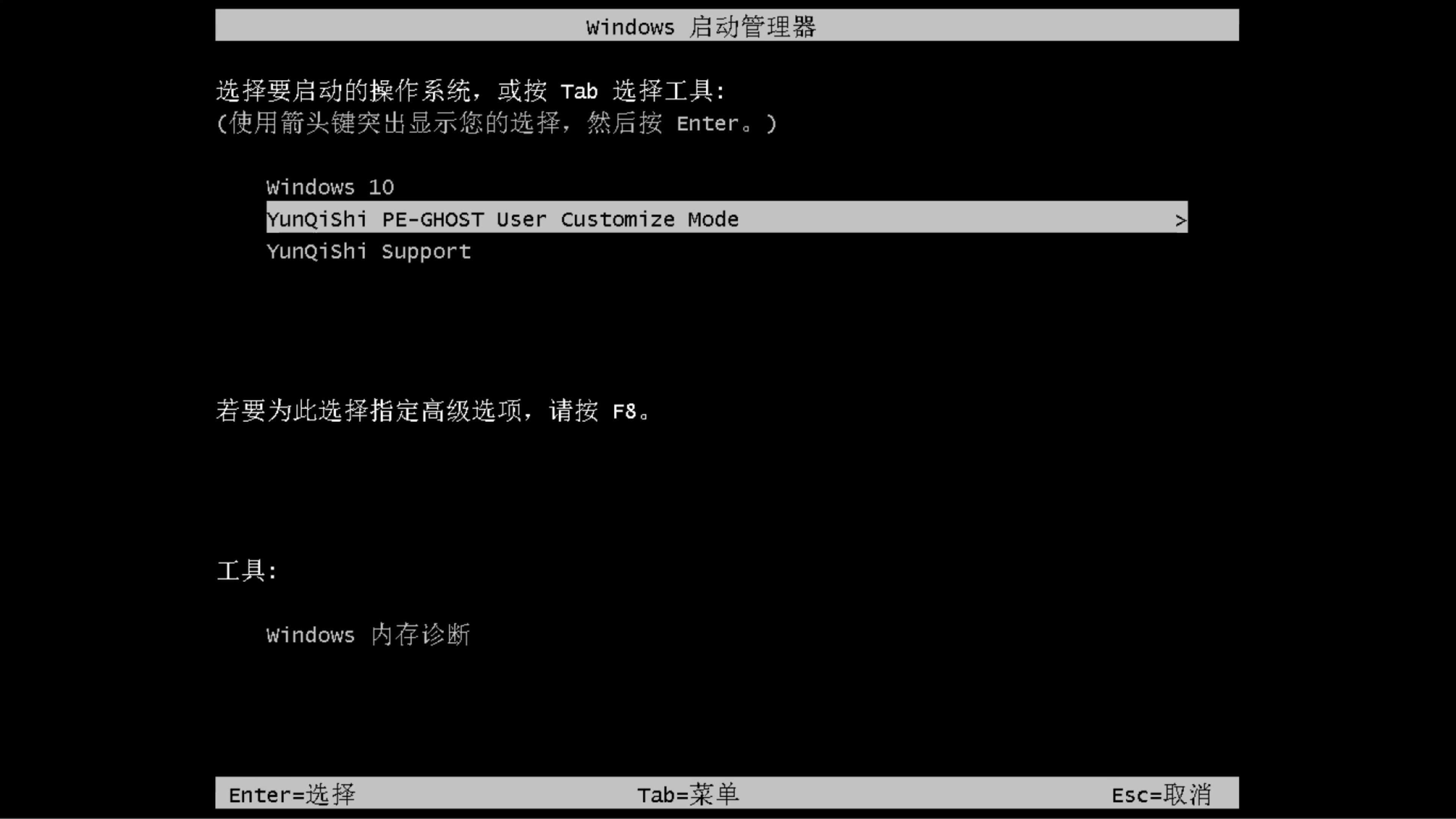This screenshot has width=1456, height=819.
Task: Select Windows 10 boot option
Action: (330, 187)
